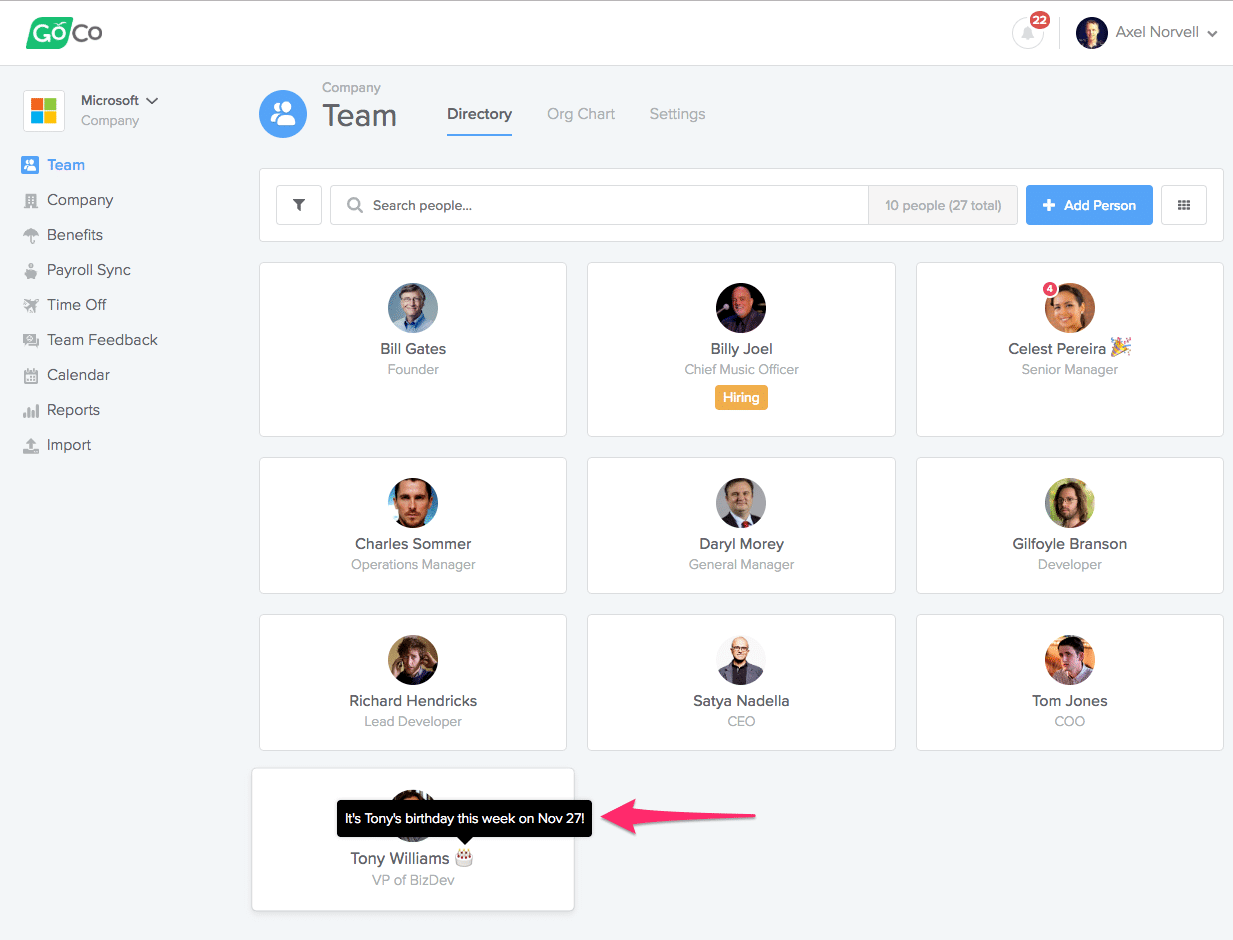Click the Add Person button
The height and width of the screenshot is (940, 1233).
(x=1089, y=204)
